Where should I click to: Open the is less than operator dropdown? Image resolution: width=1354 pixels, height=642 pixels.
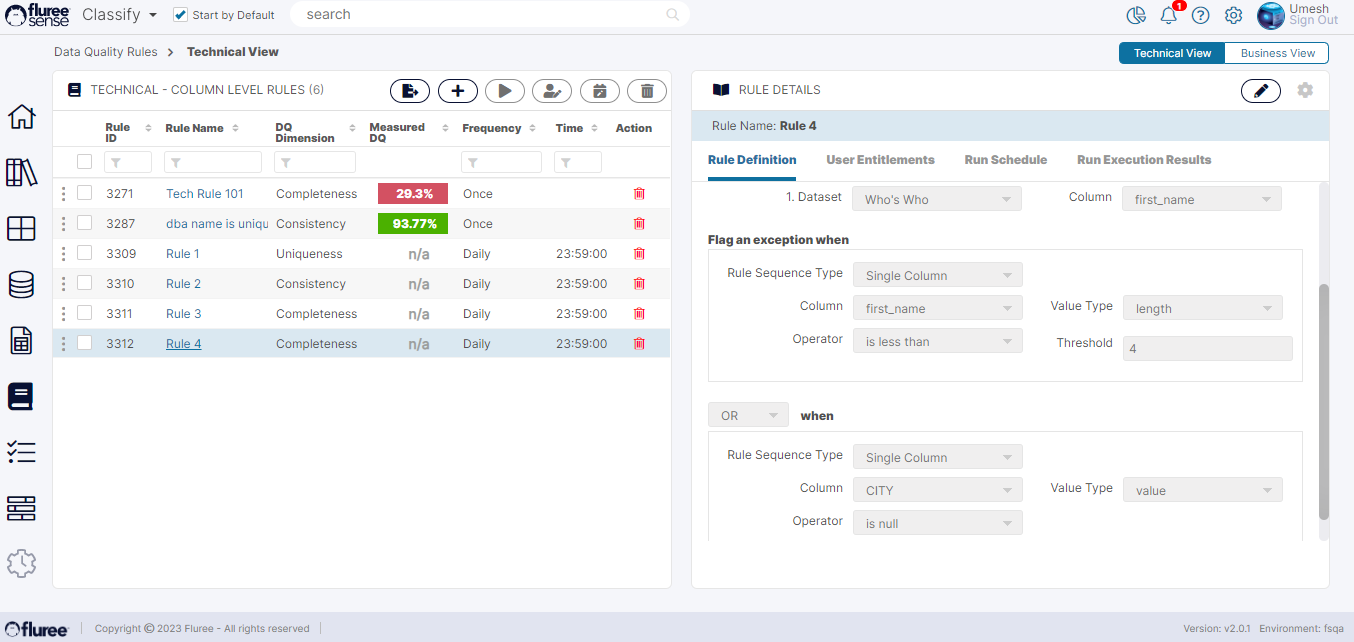tap(936, 341)
